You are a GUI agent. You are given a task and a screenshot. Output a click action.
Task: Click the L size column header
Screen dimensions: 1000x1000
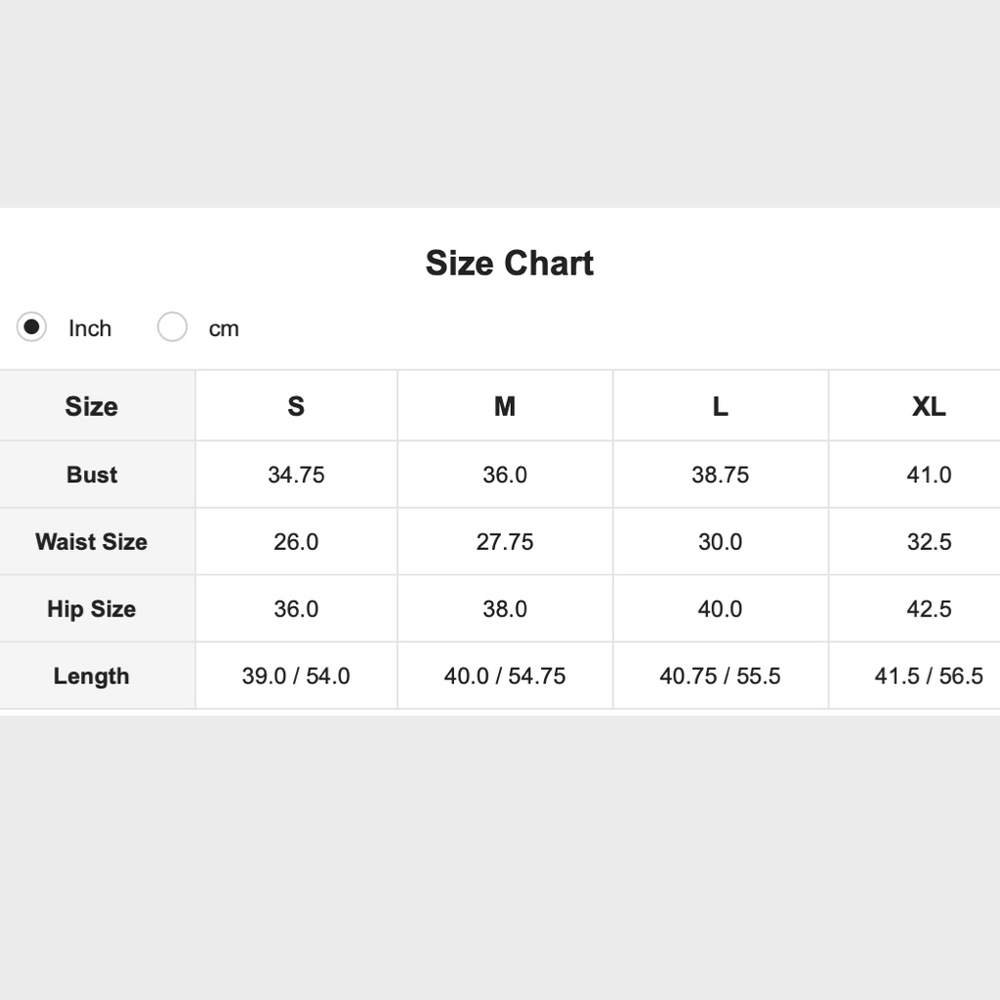pyautogui.click(x=720, y=406)
